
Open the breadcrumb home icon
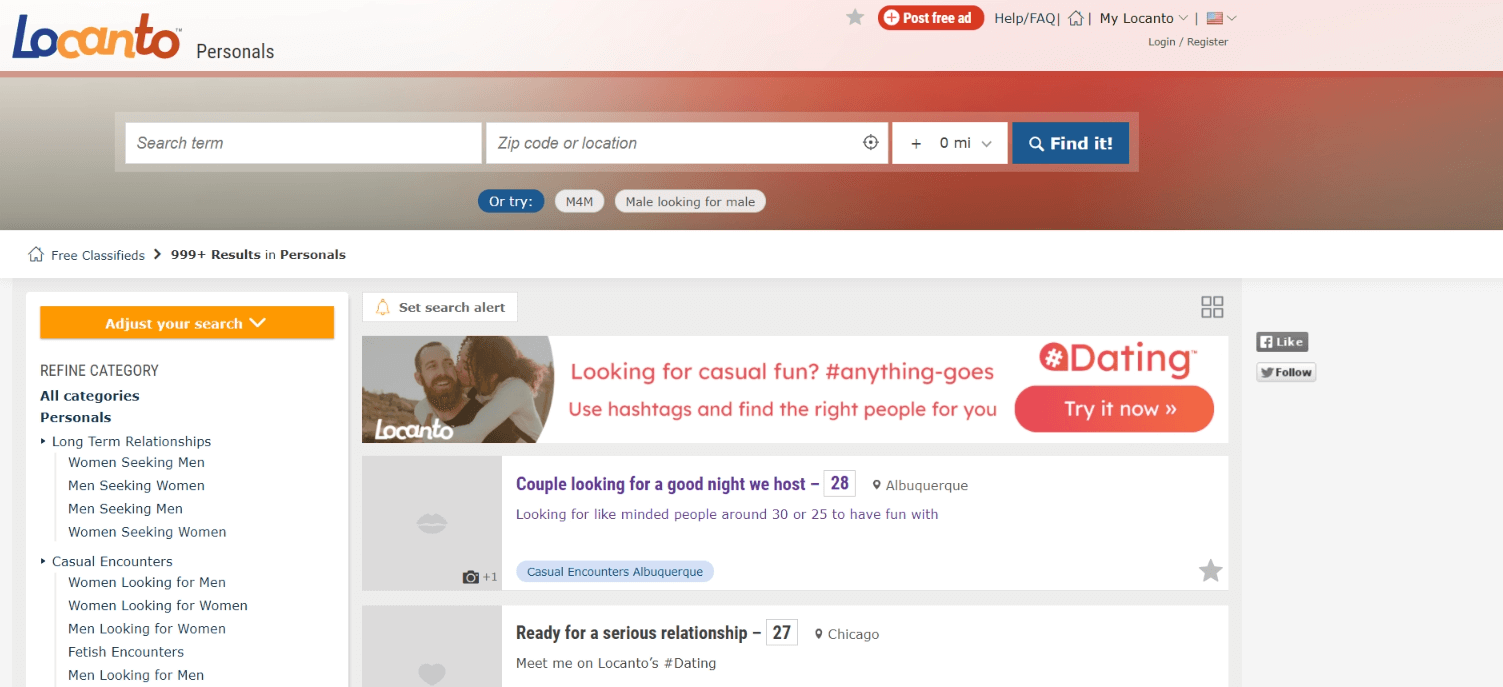point(36,255)
